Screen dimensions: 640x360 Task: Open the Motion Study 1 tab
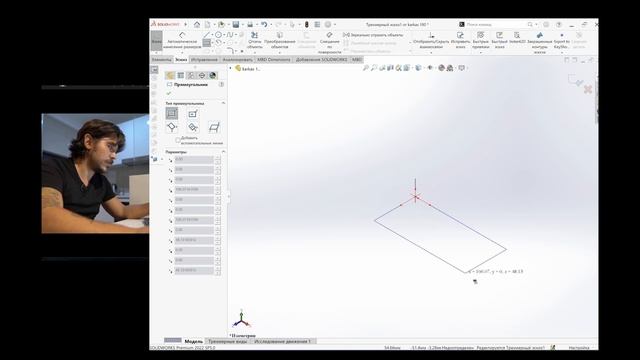(x=282, y=341)
